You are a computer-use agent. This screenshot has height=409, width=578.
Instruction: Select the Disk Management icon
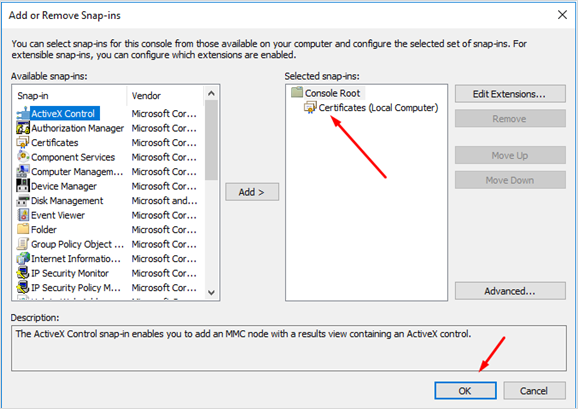coord(23,201)
